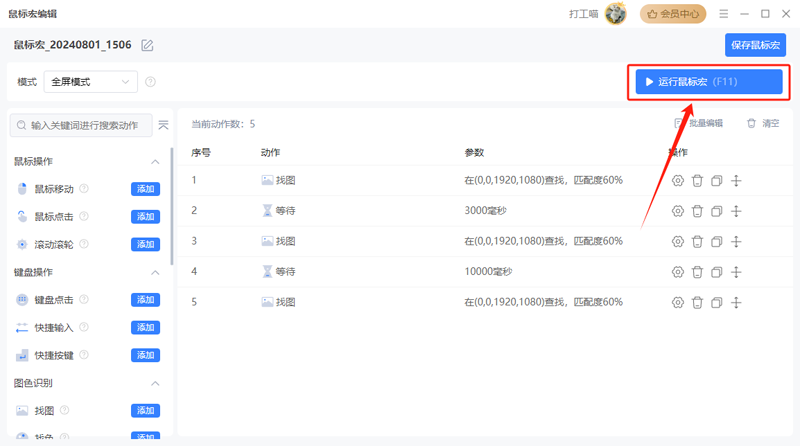Grab the move handle of row 1
This screenshot has width=800, height=446.
(736, 181)
